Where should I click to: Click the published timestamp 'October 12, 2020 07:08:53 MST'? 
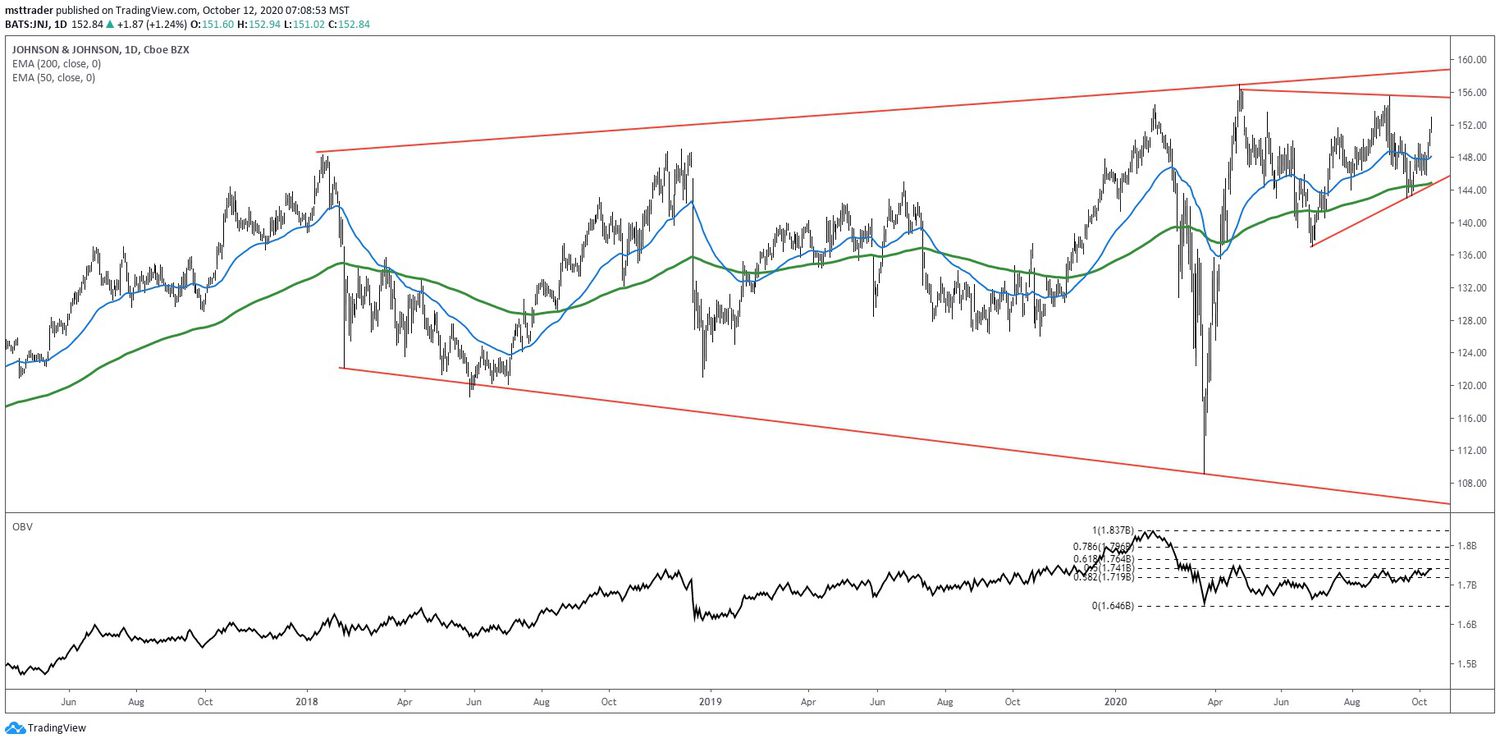[x=275, y=10]
